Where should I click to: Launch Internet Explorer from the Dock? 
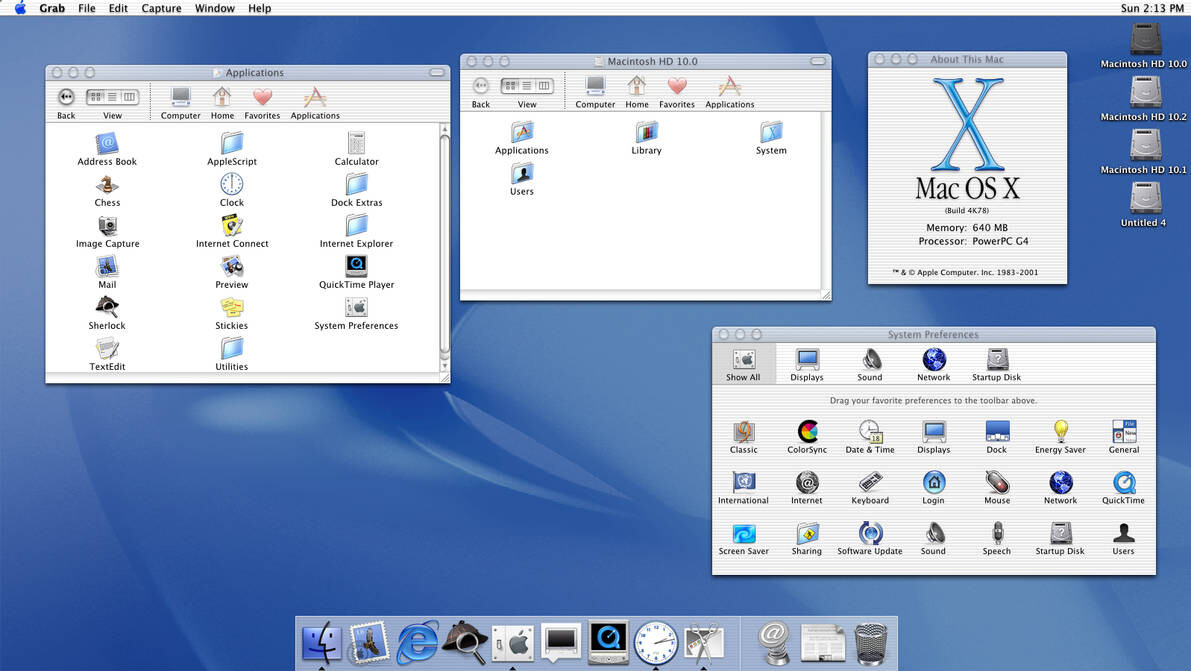(417, 642)
